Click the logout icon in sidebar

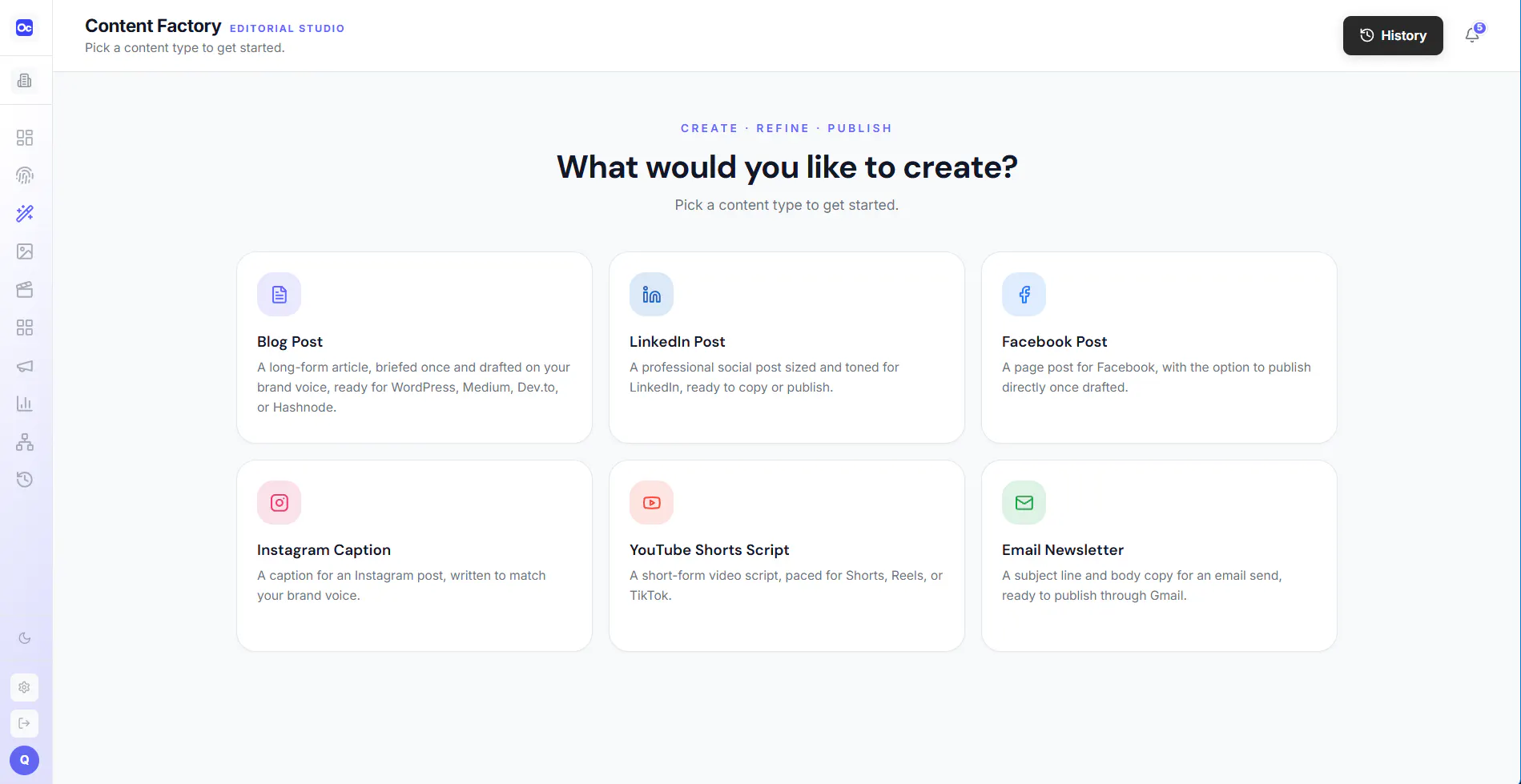coord(24,723)
